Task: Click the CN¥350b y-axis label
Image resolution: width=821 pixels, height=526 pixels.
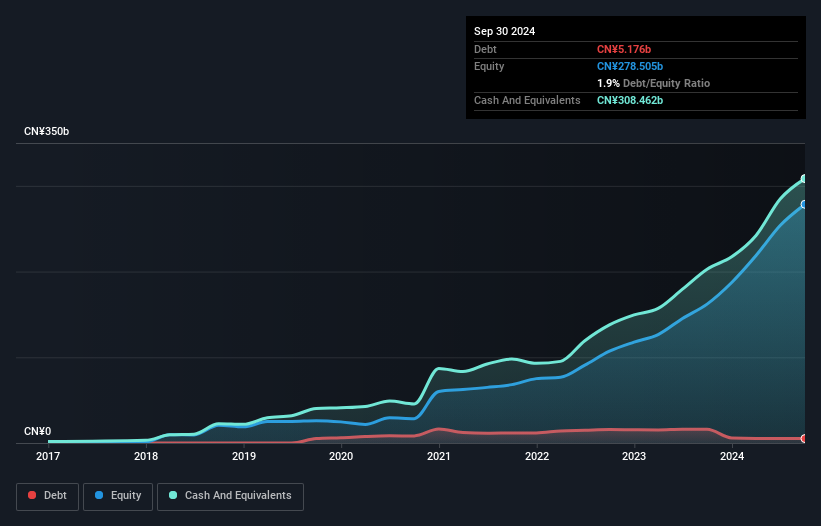Action: coord(47,131)
